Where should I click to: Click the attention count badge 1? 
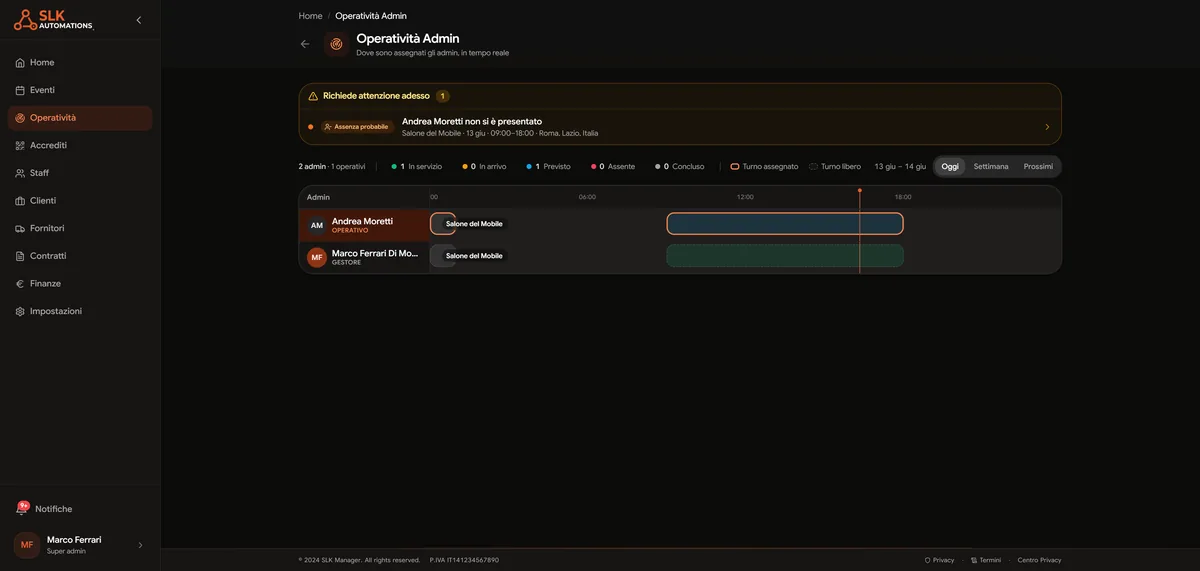pyautogui.click(x=443, y=96)
